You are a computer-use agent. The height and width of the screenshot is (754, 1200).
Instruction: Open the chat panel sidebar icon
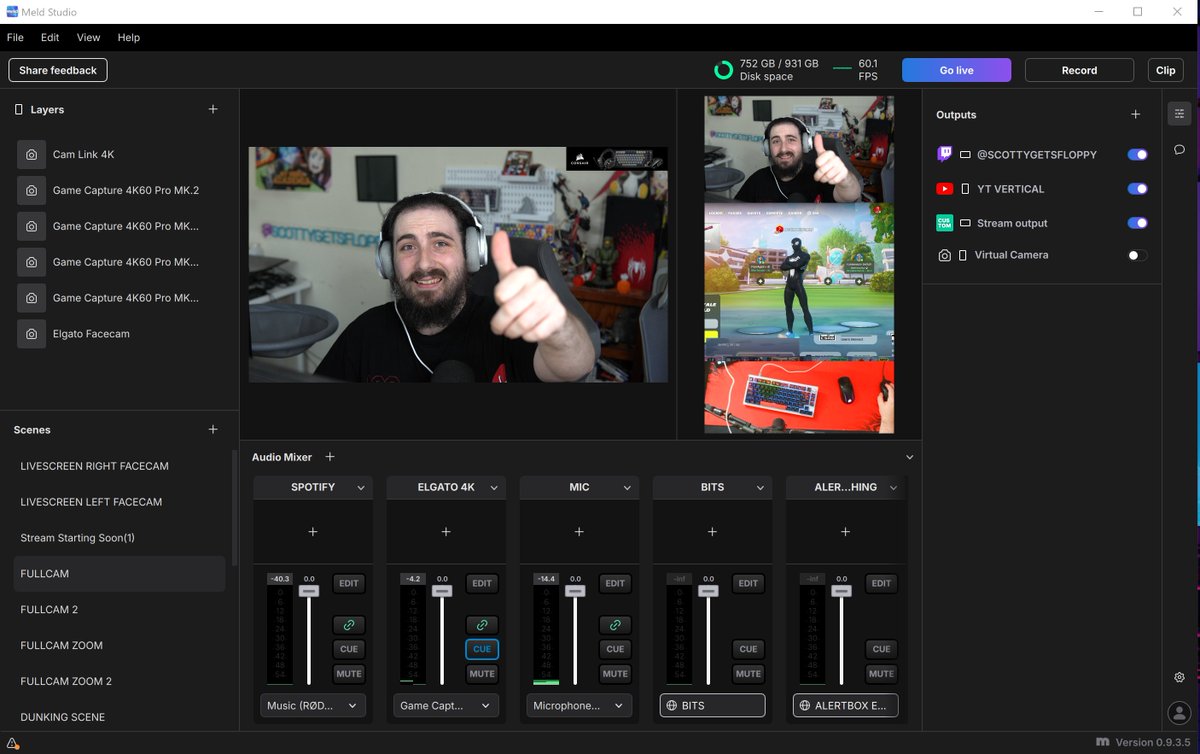(x=1179, y=149)
